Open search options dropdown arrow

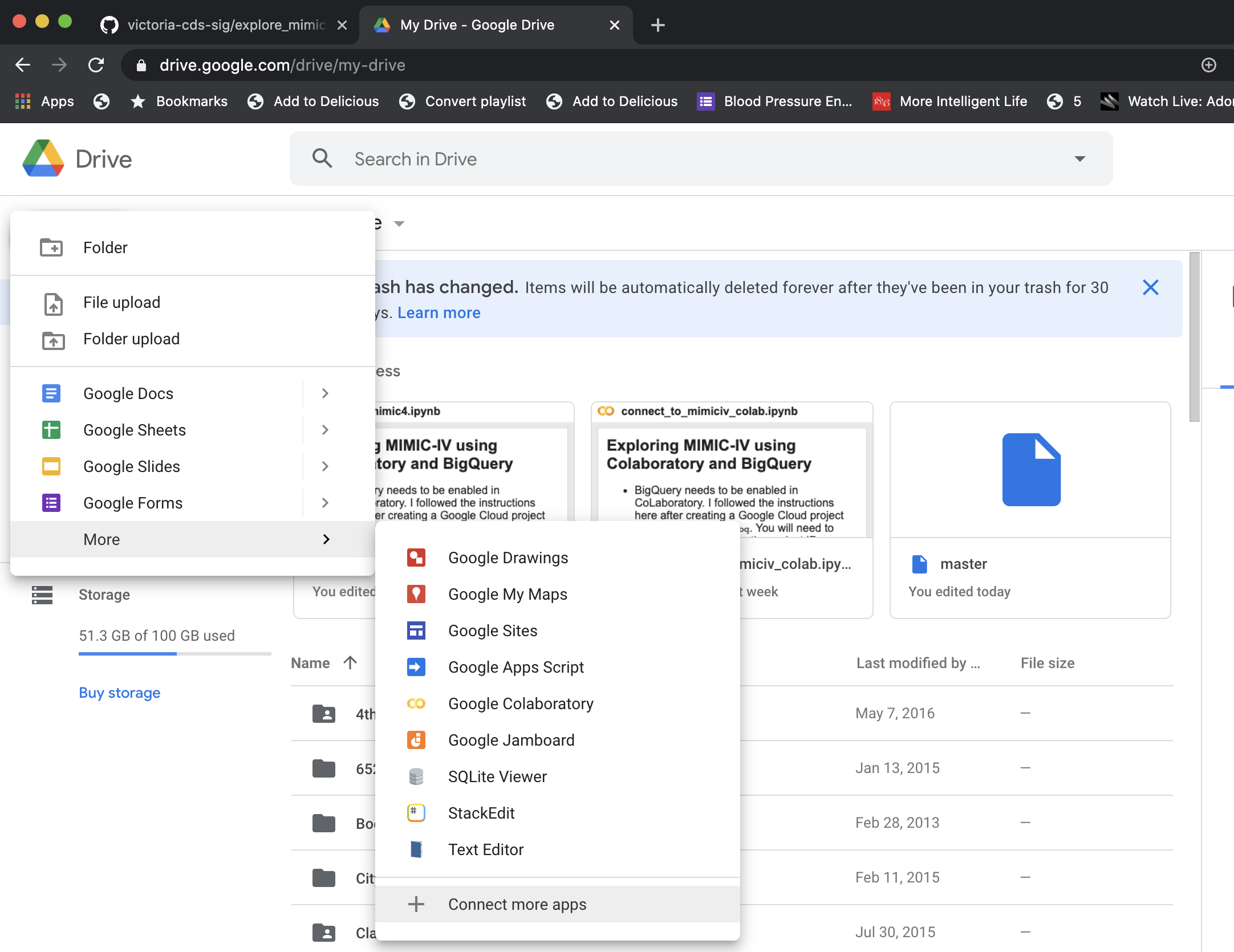click(1079, 158)
